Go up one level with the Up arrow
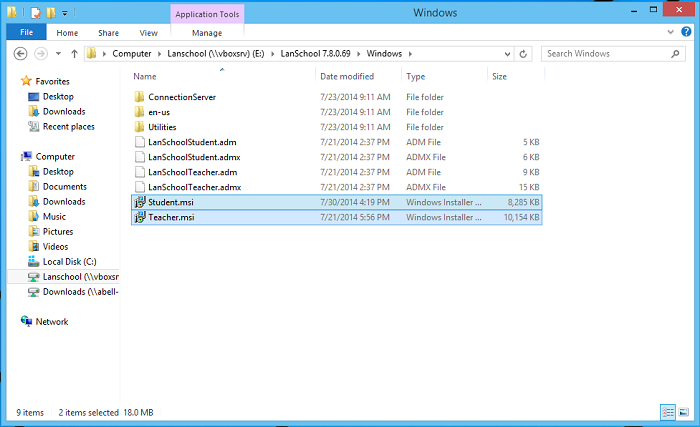This screenshot has height=427, width=700. pos(74,54)
